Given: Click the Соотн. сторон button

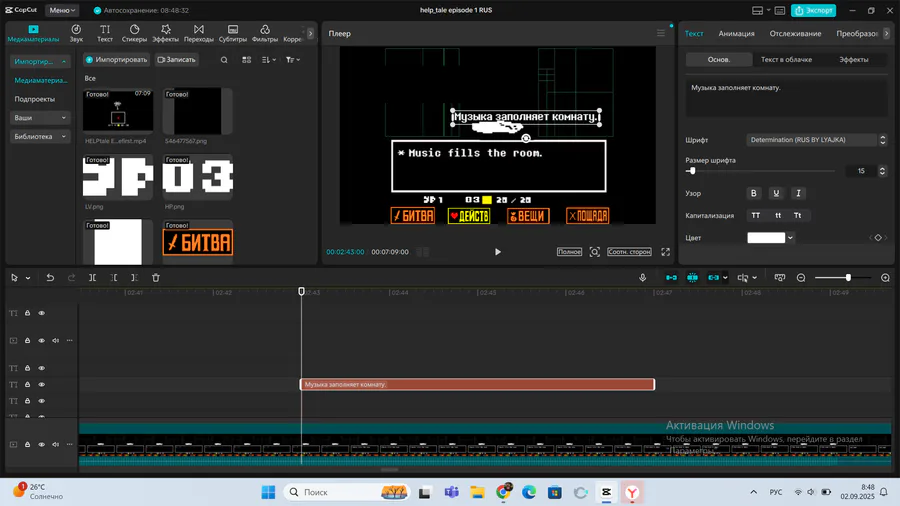Looking at the screenshot, I should (629, 252).
